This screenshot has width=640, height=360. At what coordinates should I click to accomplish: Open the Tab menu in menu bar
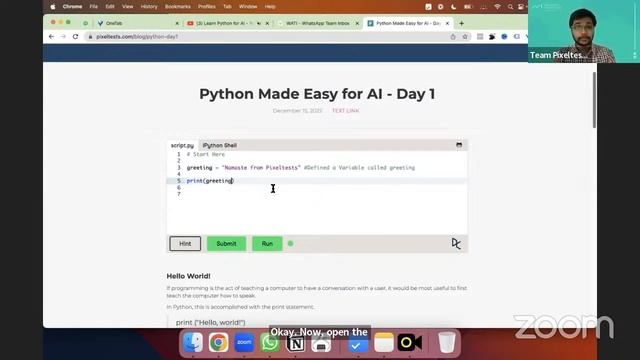tap(227, 7)
